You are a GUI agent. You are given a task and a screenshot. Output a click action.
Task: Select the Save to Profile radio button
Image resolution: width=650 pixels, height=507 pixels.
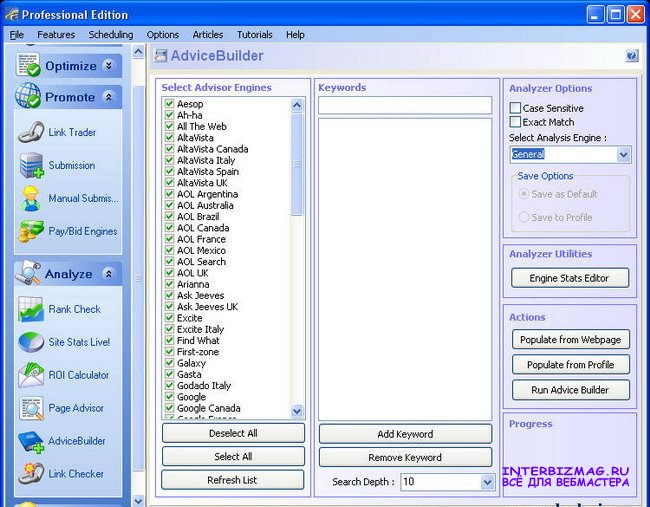524,217
